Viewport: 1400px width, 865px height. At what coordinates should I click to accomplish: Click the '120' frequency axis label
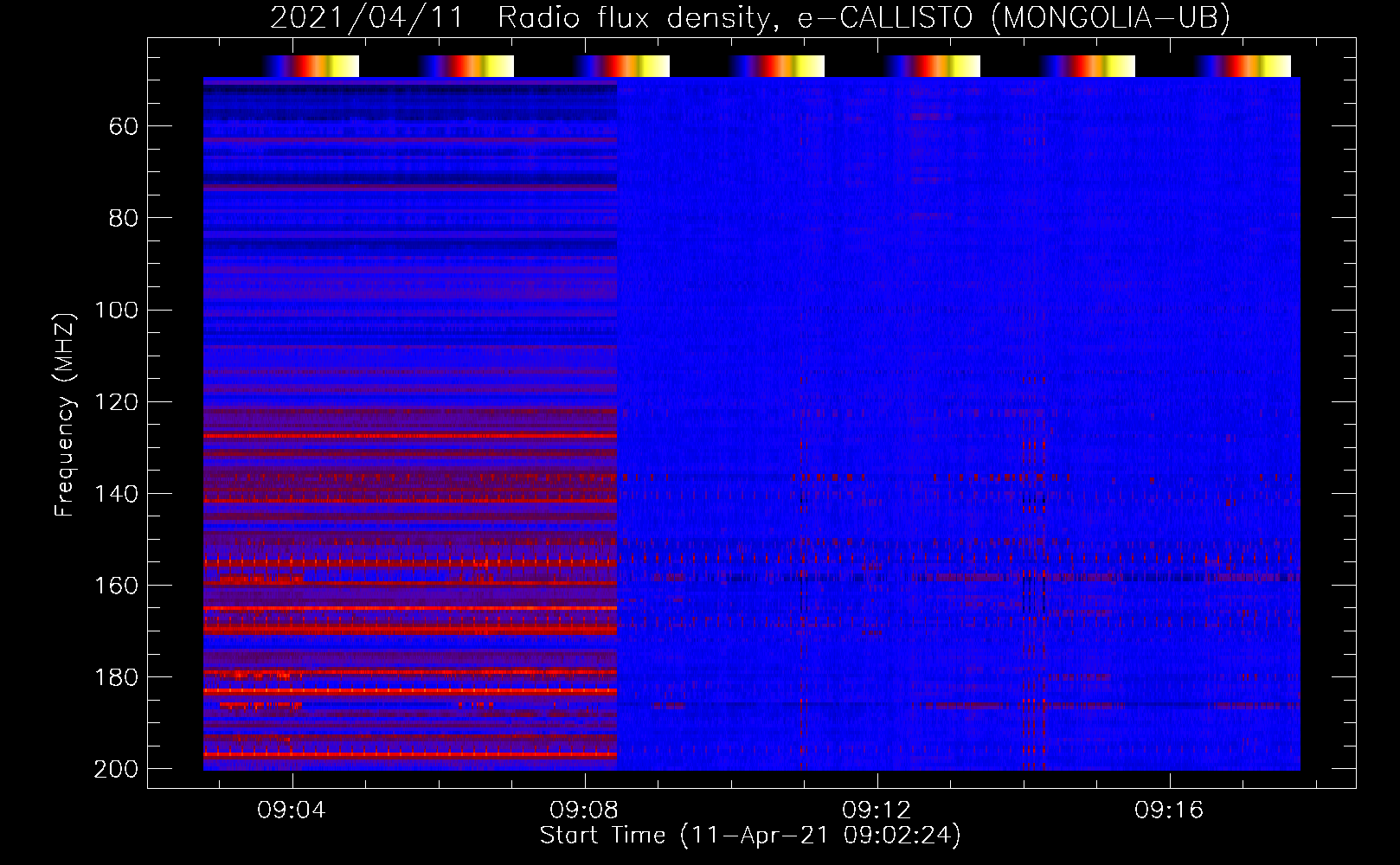[116, 401]
